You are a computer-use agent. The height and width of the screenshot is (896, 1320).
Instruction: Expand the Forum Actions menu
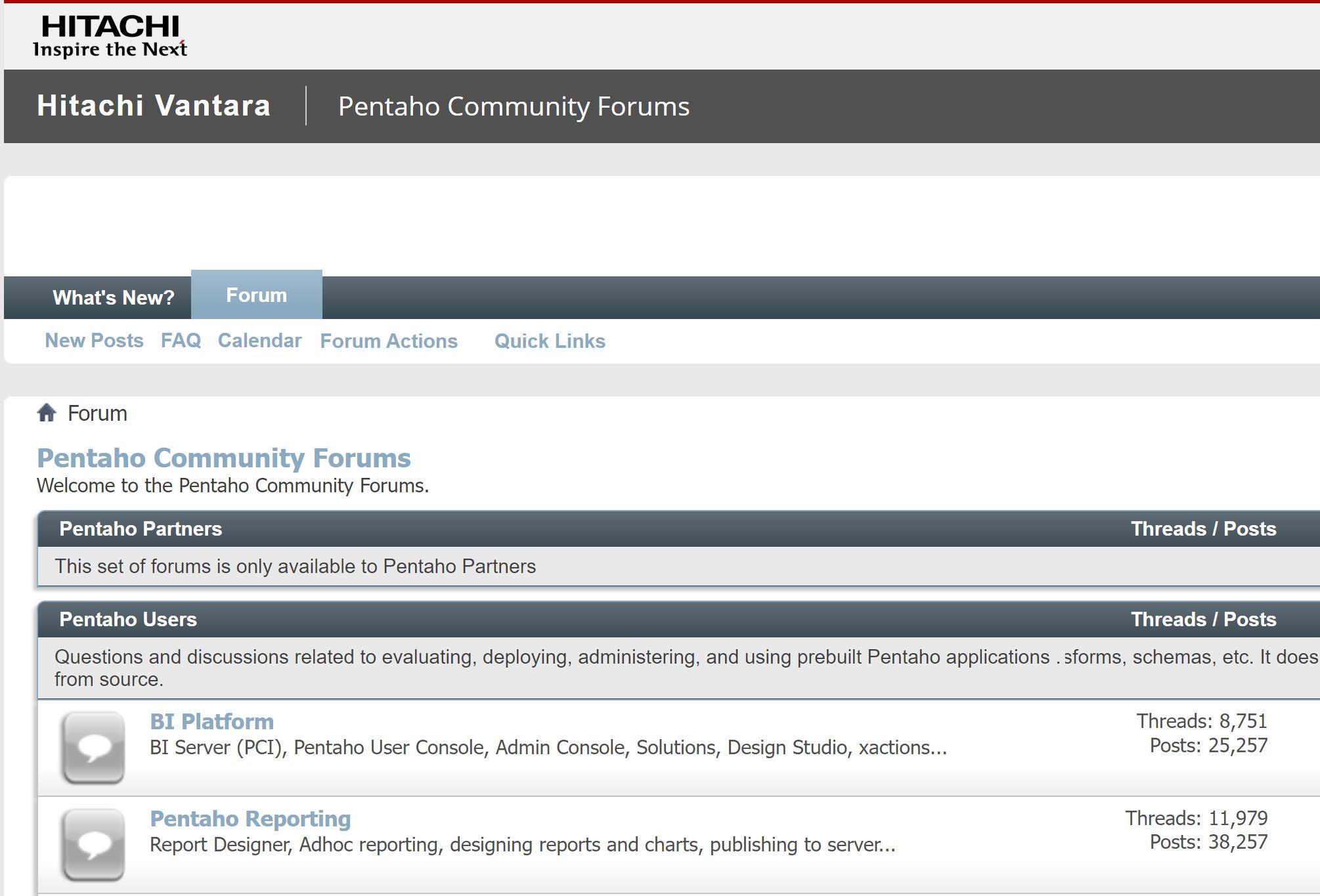[389, 341]
